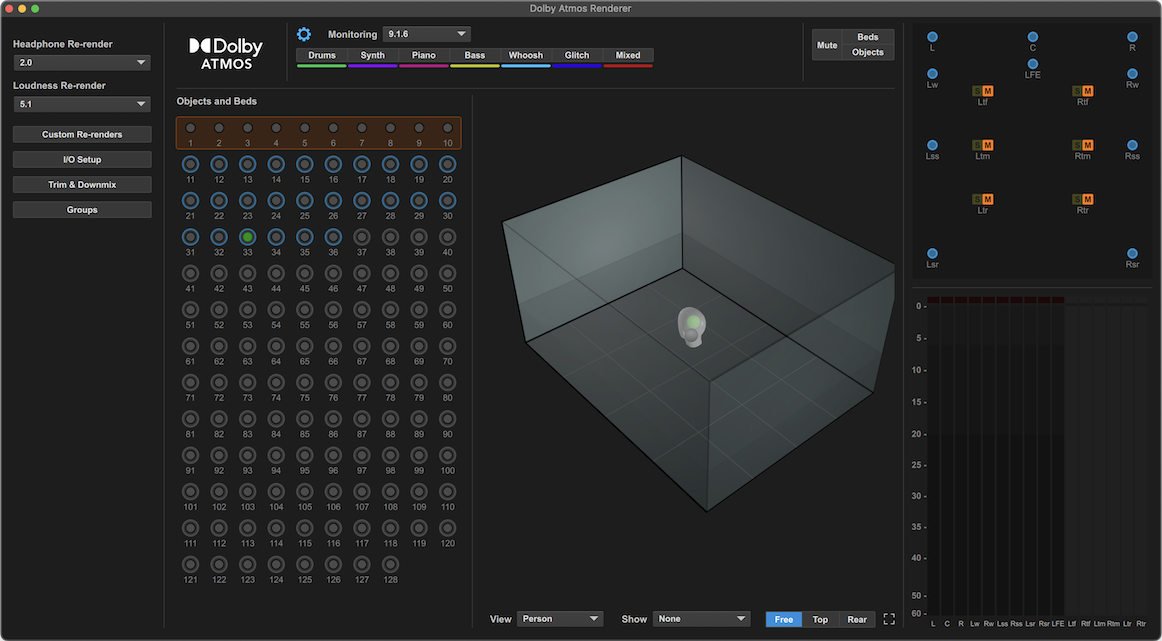Click the Lss speaker dot

click(932, 145)
